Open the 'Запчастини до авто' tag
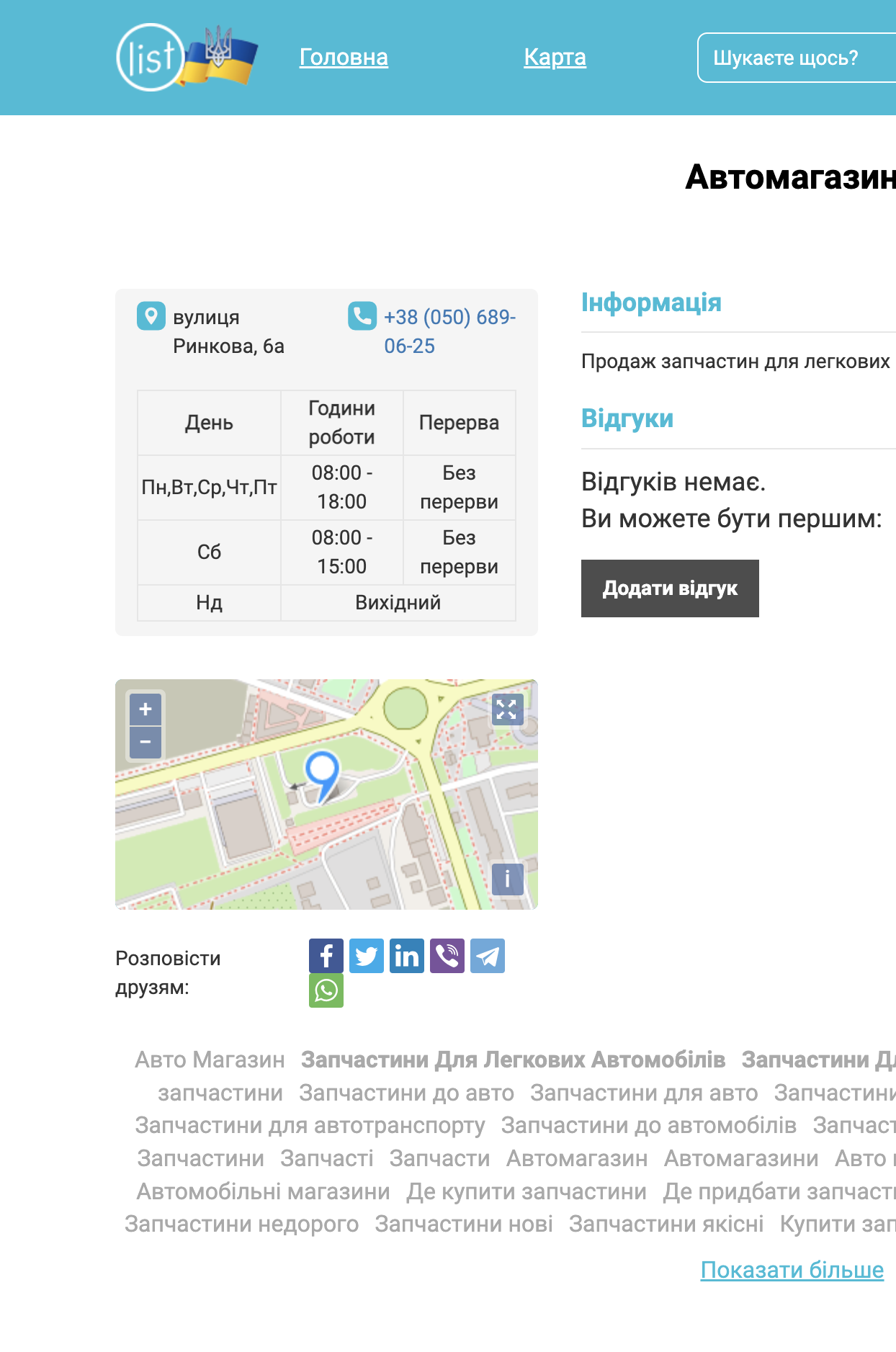The image size is (896, 1352). (406, 1093)
